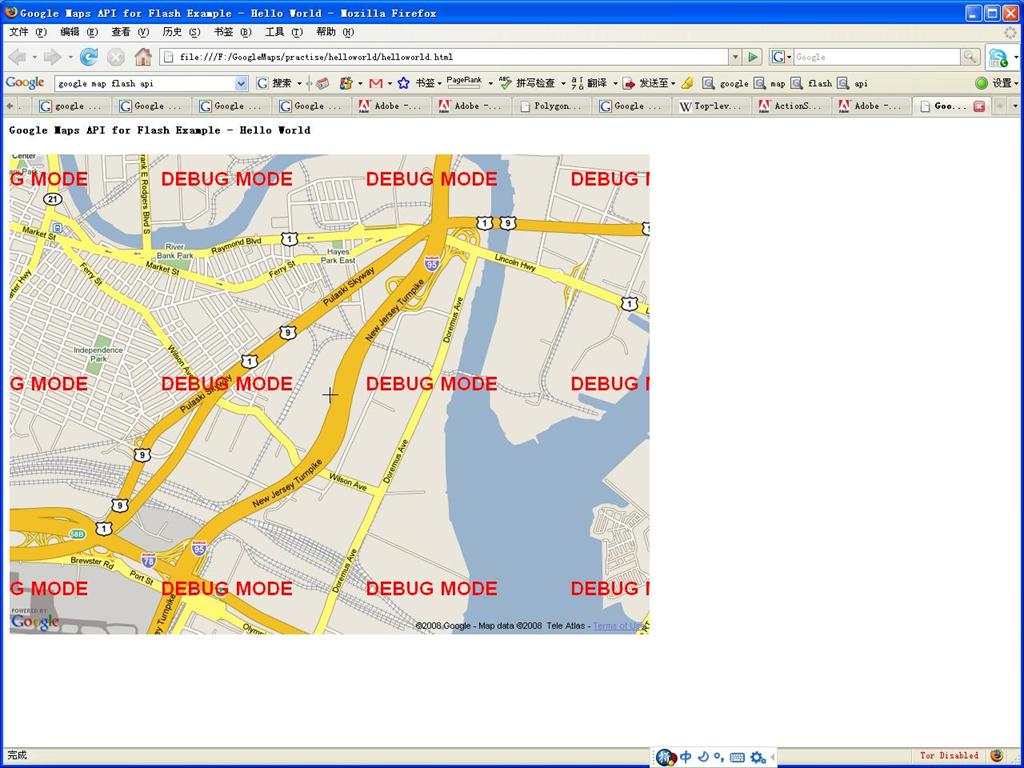Click the 拼写检查 spell check button
Screen dimensions: 1024x768
[527, 83]
